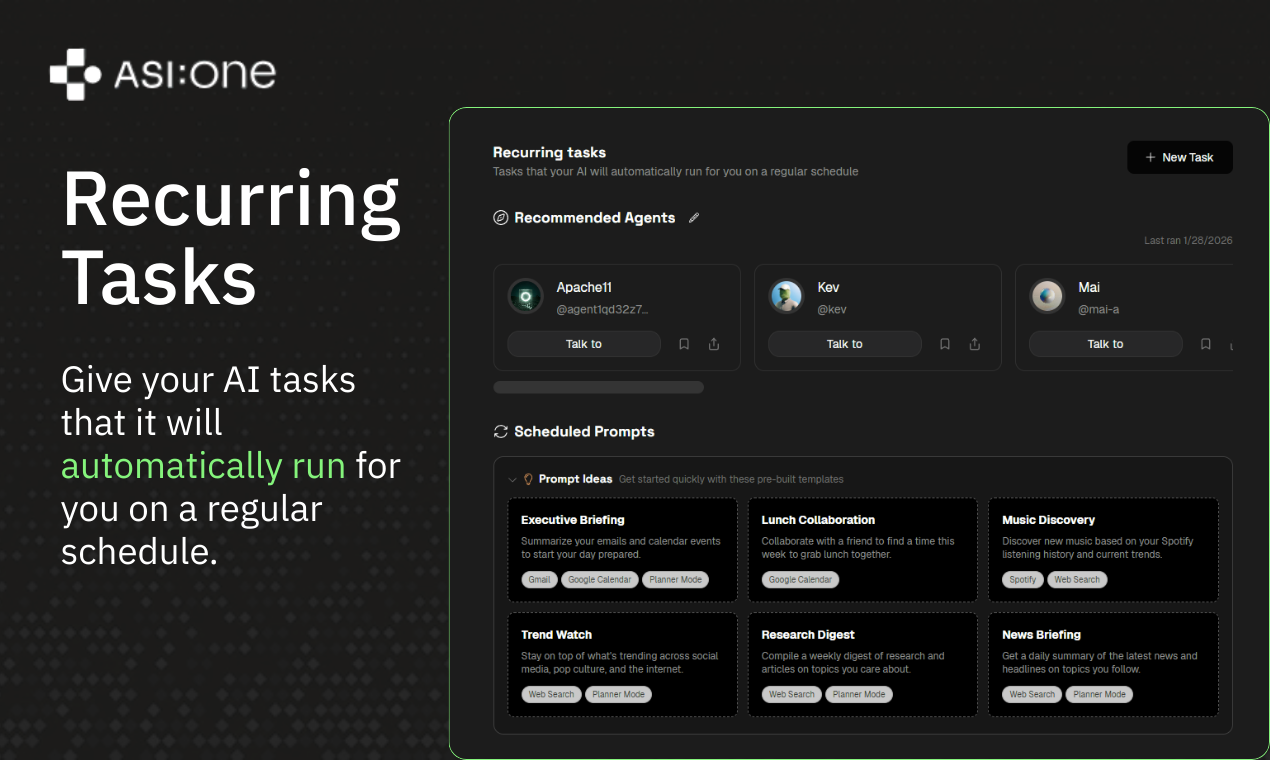The width and height of the screenshot is (1270, 760).
Task: Click Web Search tag in News Briefing
Action: pos(1032,694)
